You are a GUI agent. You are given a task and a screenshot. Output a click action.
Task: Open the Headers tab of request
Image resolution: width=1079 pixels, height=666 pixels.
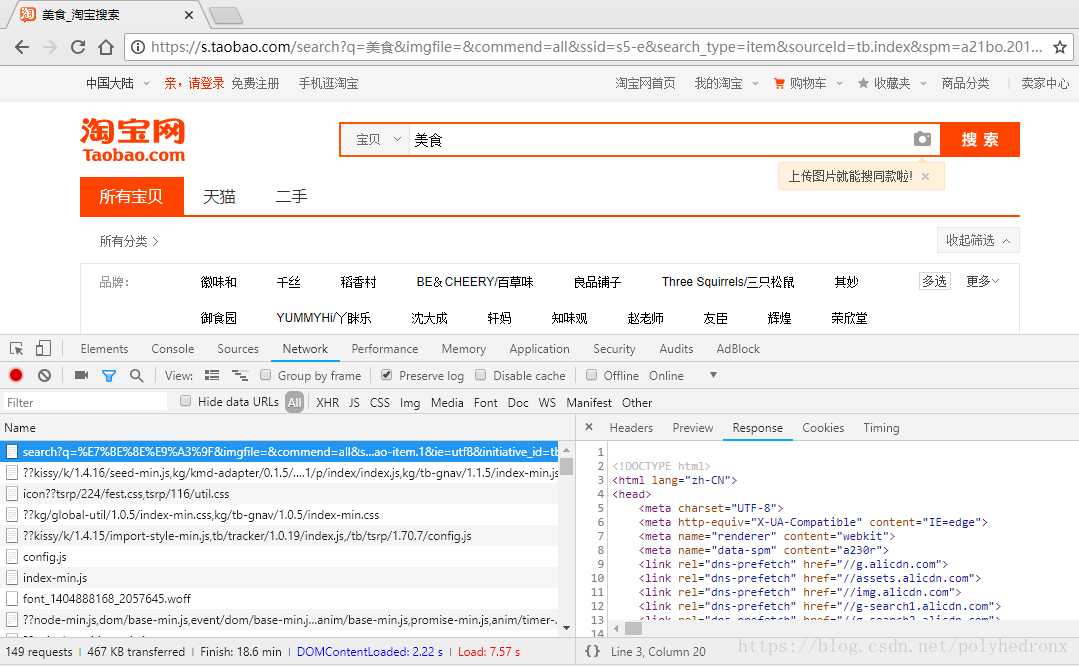click(631, 428)
